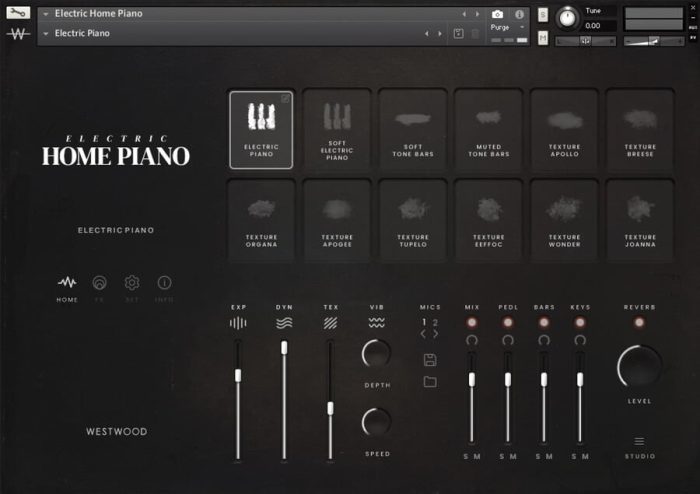The image size is (700, 494).
Task: Adjust the BARS channel fader
Action: click(544, 380)
